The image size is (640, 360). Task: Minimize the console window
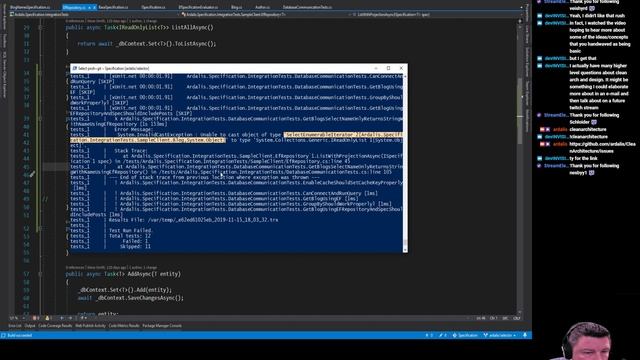(x=376, y=68)
